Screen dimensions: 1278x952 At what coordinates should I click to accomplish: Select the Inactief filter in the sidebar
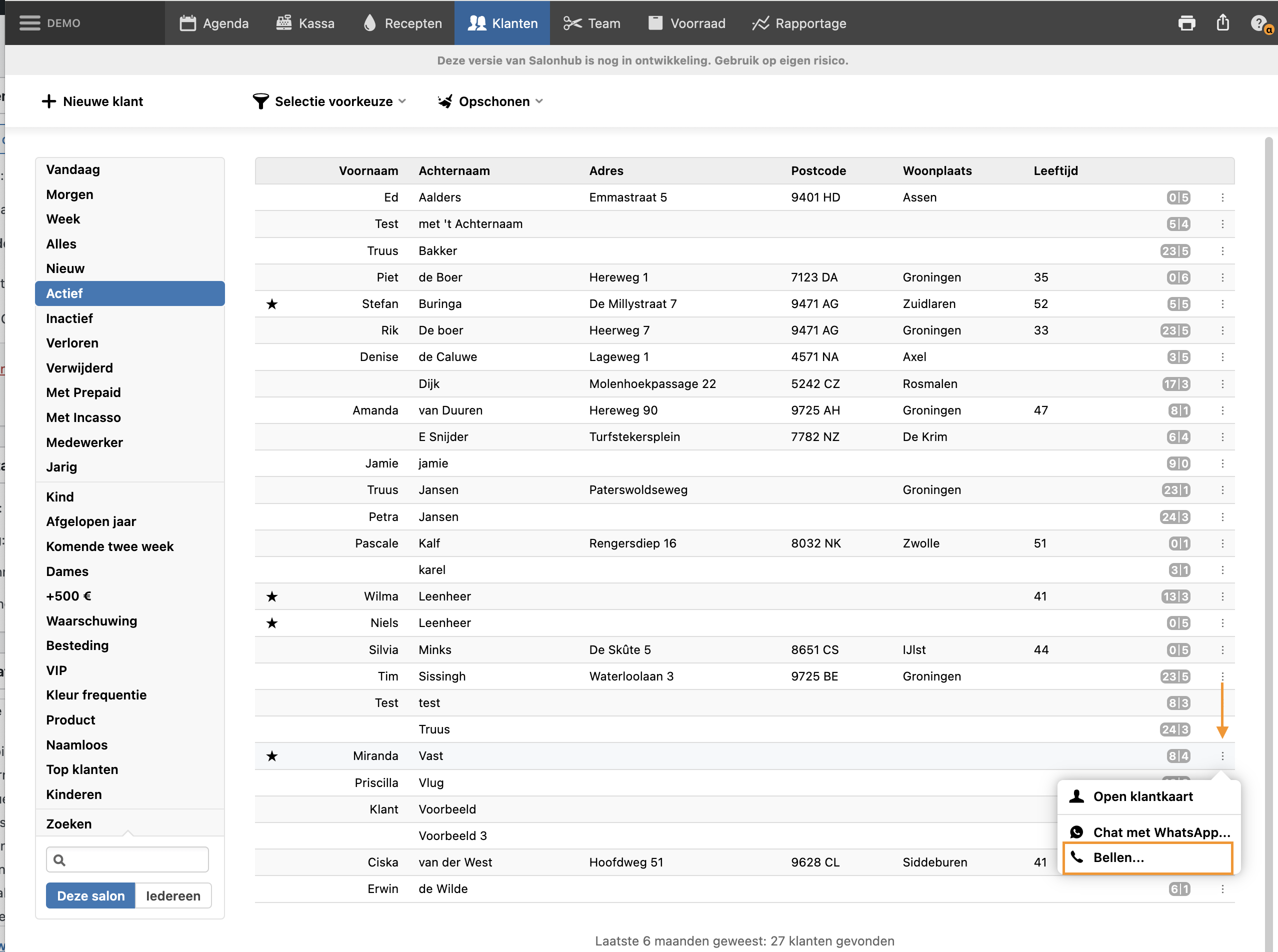(69, 318)
